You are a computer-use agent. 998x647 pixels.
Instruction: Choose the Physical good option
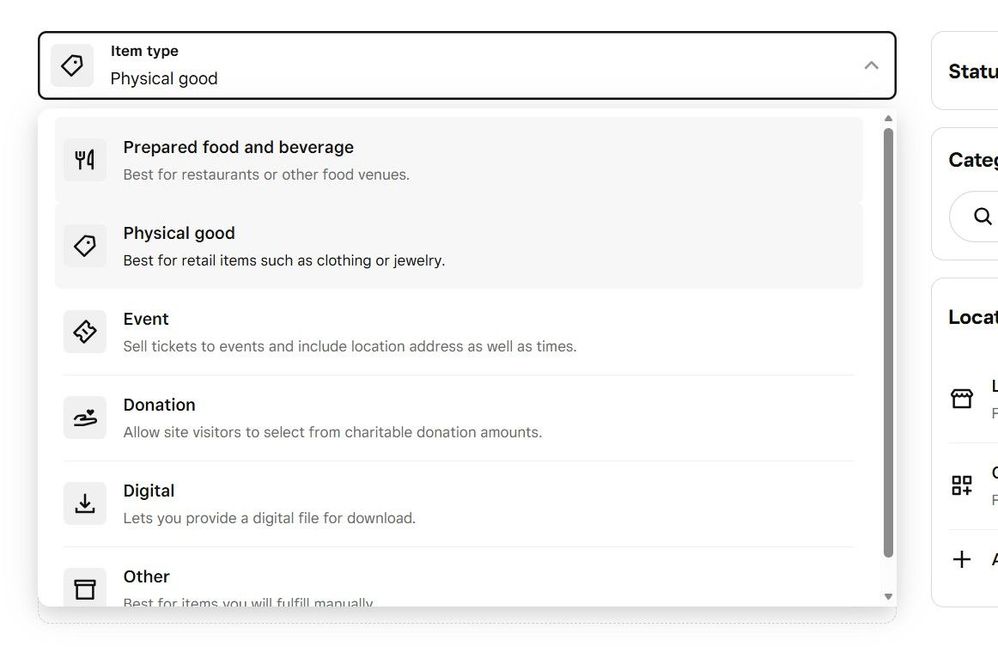pyautogui.click(x=458, y=246)
